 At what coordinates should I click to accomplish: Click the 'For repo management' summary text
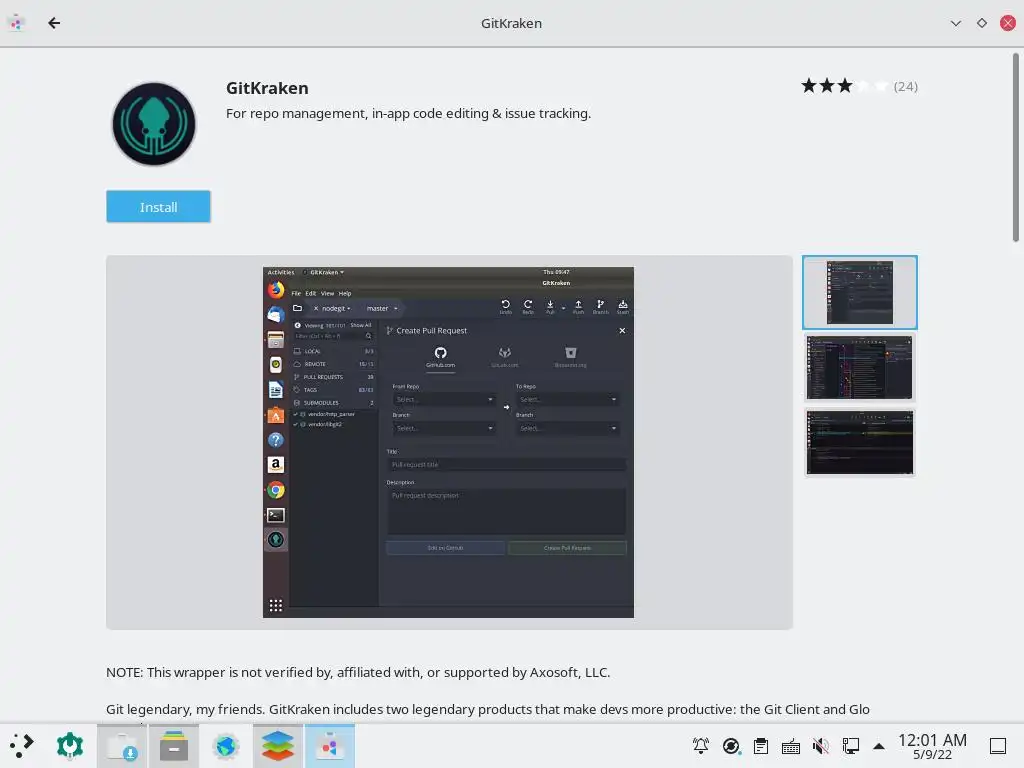(408, 114)
